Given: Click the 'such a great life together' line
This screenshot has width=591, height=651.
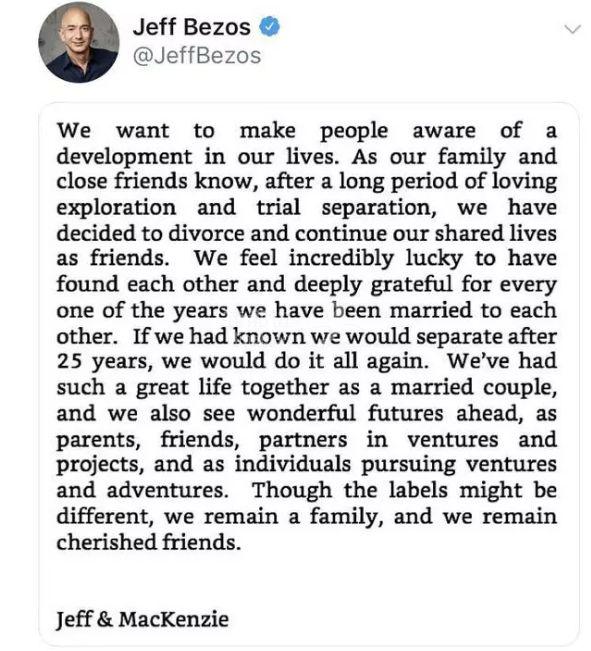Looking at the screenshot, I should point(307,387).
